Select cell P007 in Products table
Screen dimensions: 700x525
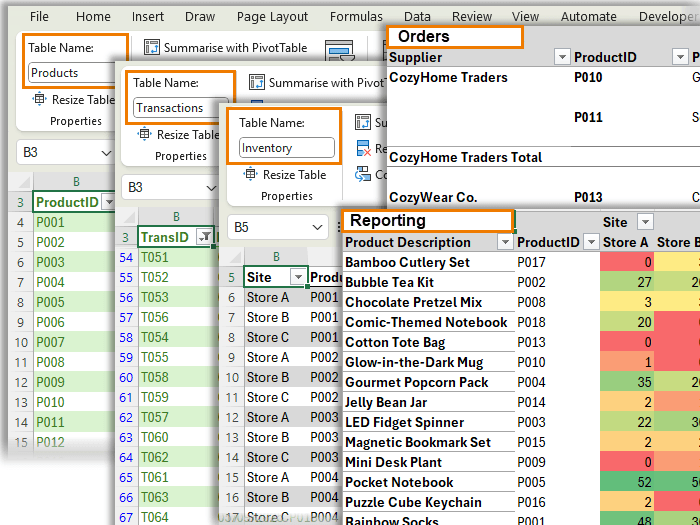click(x=74, y=342)
